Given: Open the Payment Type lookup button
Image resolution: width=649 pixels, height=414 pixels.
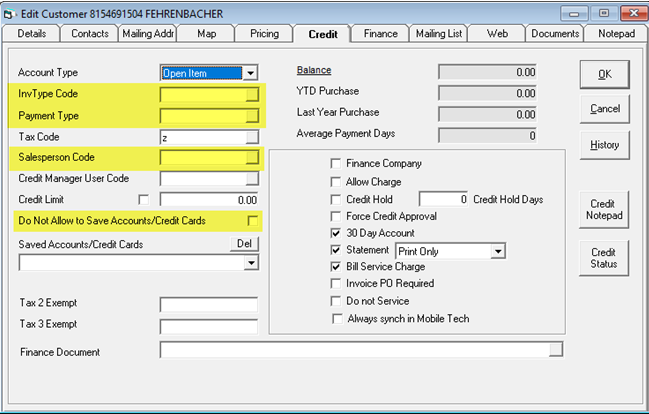Looking at the screenshot, I should pos(252,116).
